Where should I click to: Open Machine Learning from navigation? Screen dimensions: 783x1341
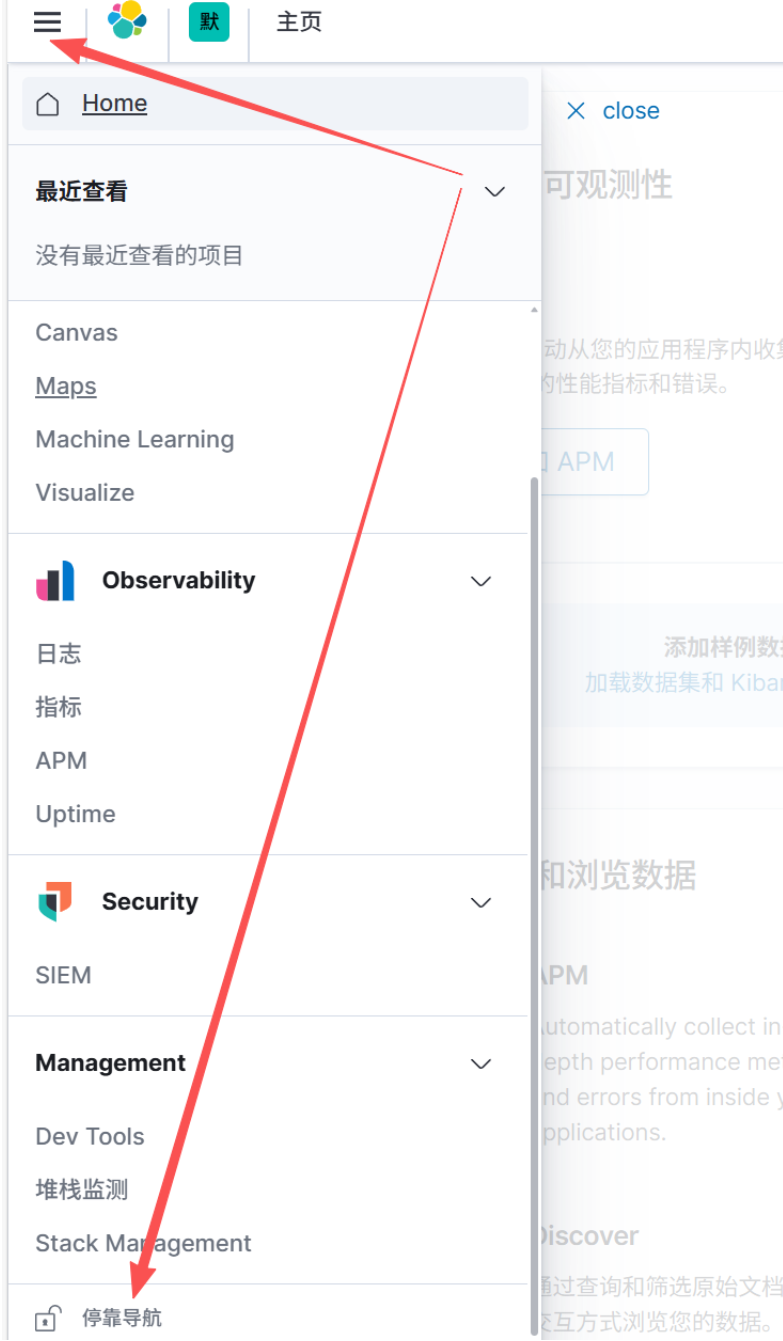pyautogui.click(x=135, y=439)
